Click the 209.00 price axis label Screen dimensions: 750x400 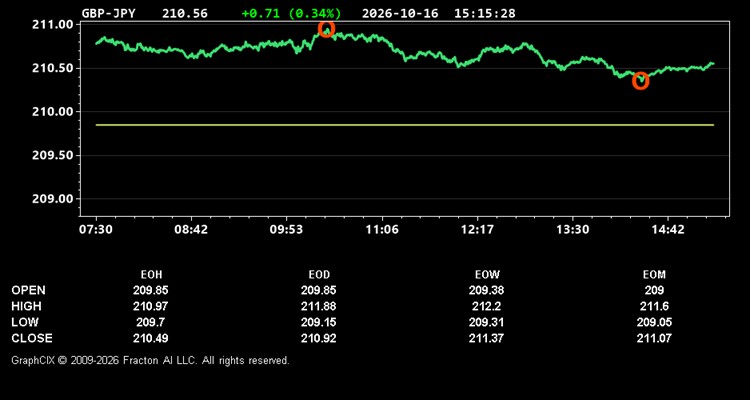[x=53, y=199]
